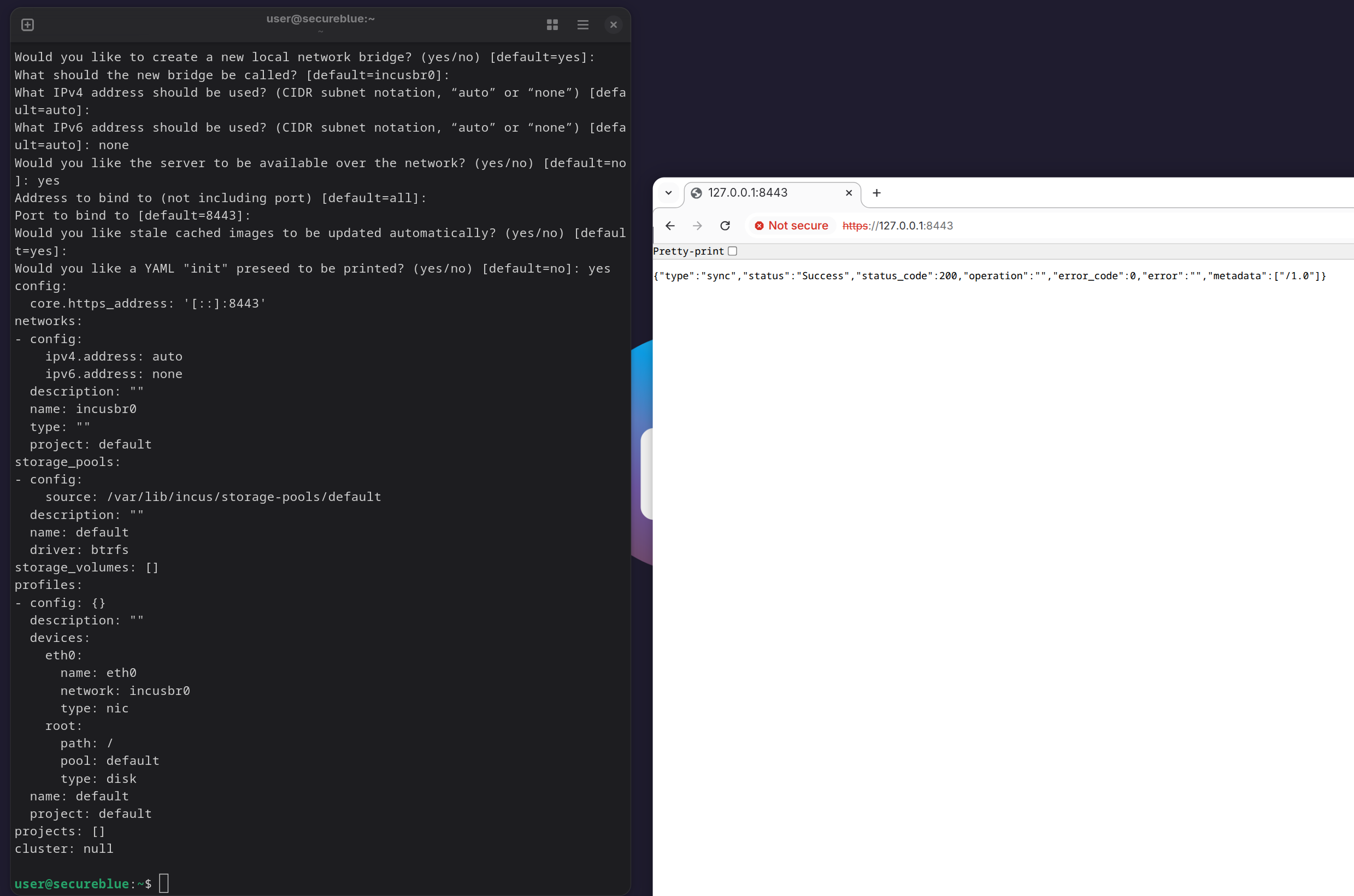Click the JSON response text
This screenshot has width=1354, height=896.
click(x=989, y=276)
